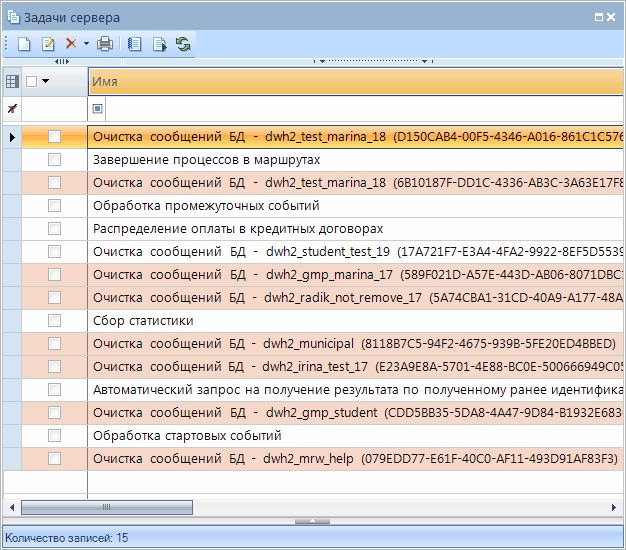Viewport: 626px width, 550px height.
Task: Click the pin icon in filter row
Action: 11,108
